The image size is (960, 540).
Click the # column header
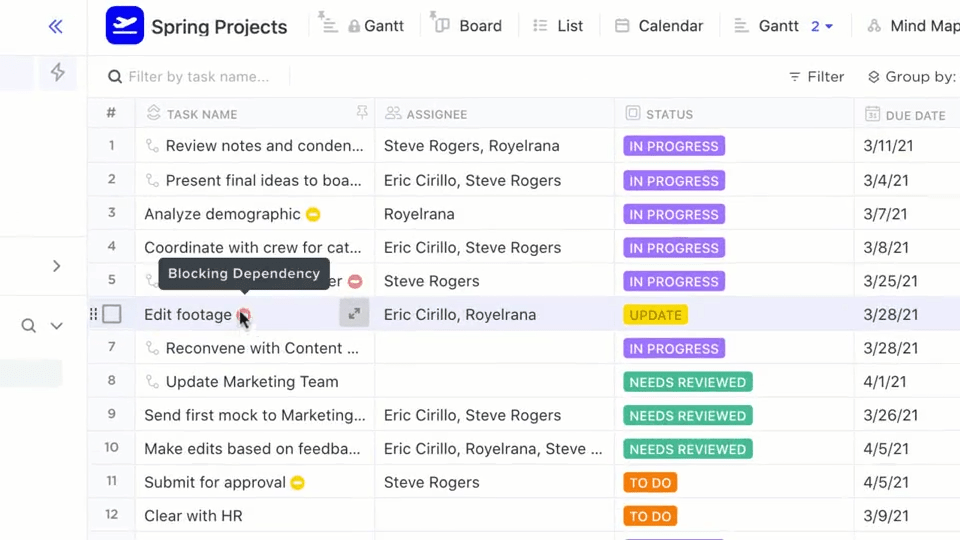pyautogui.click(x=111, y=113)
